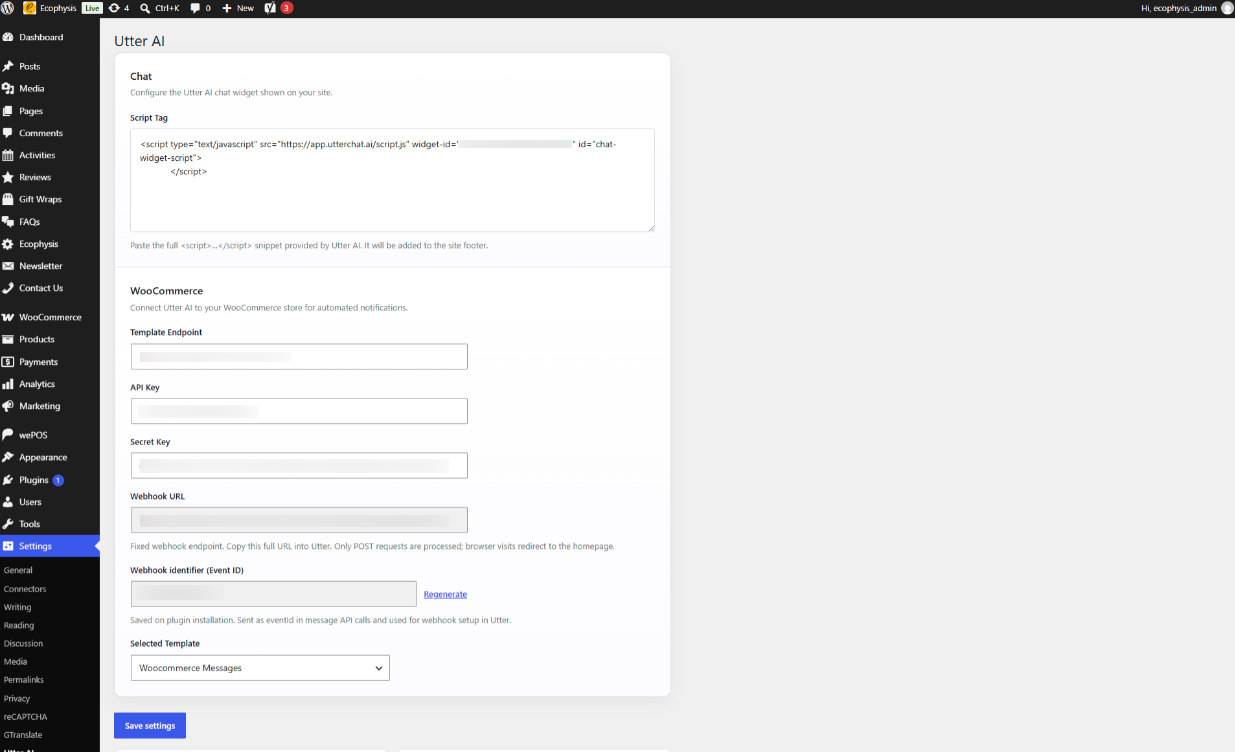Click the Ecophysis gear icon in sidebar
This screenshot has width=1235, height=752.
(9, 244)
